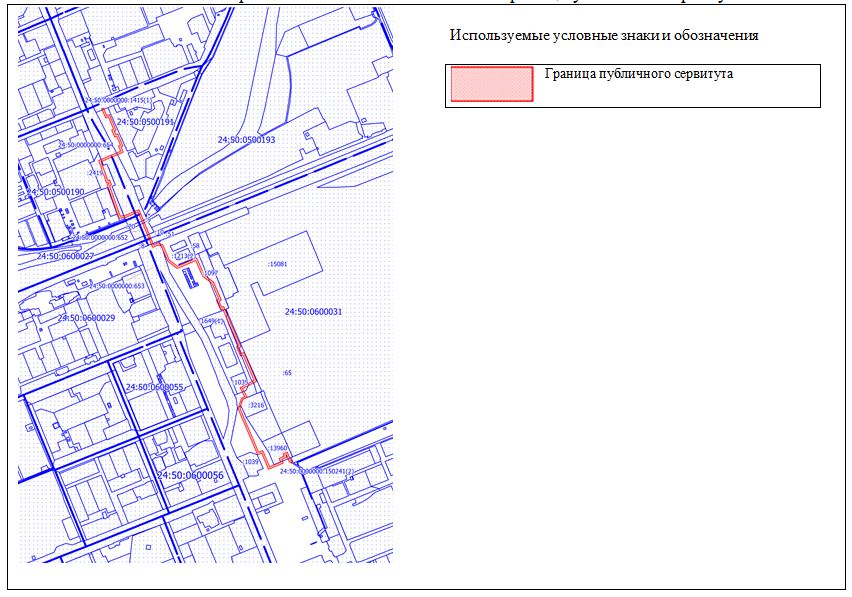Click parcel label :65 on the map
This screenshot has height=597, width=852.
tap(287, 372)
